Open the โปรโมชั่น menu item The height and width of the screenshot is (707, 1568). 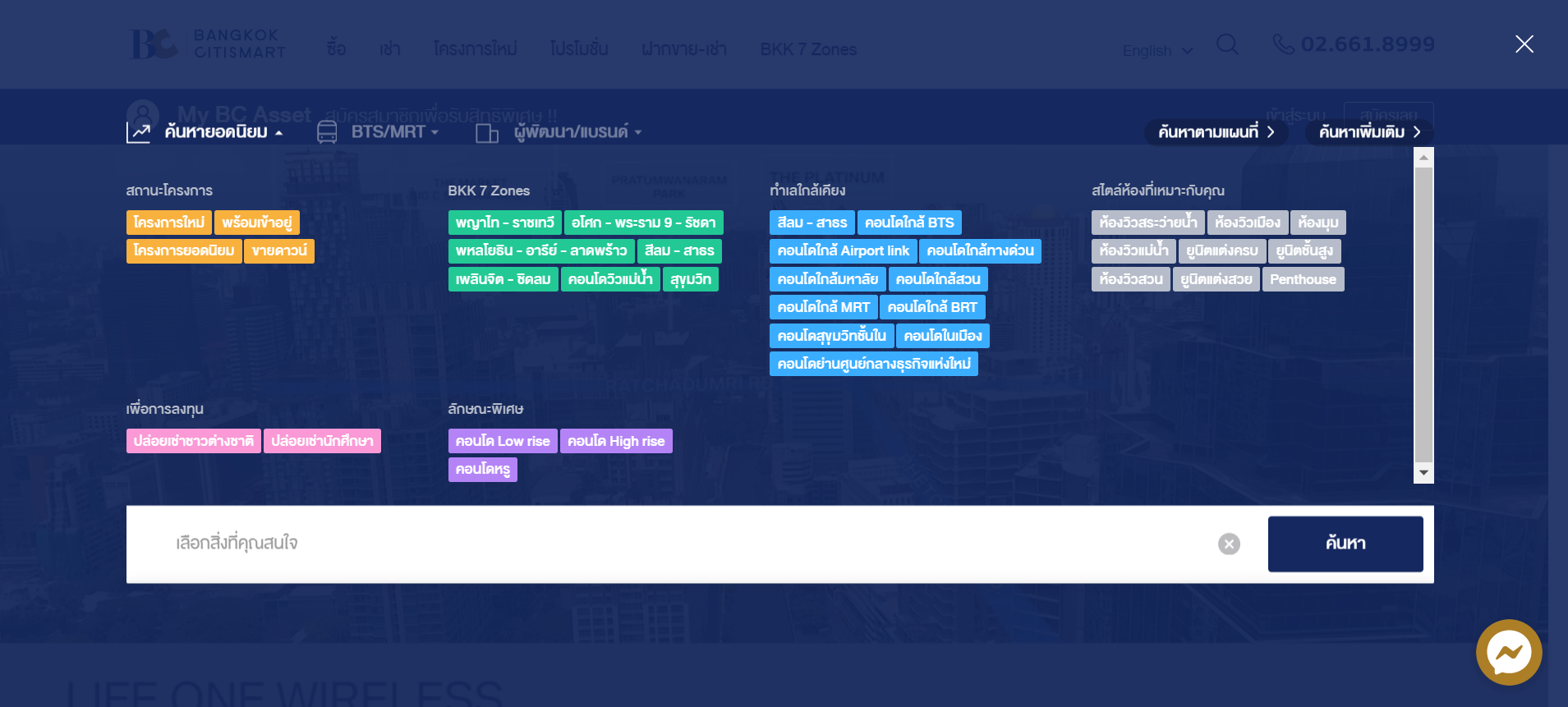point(579,49)
